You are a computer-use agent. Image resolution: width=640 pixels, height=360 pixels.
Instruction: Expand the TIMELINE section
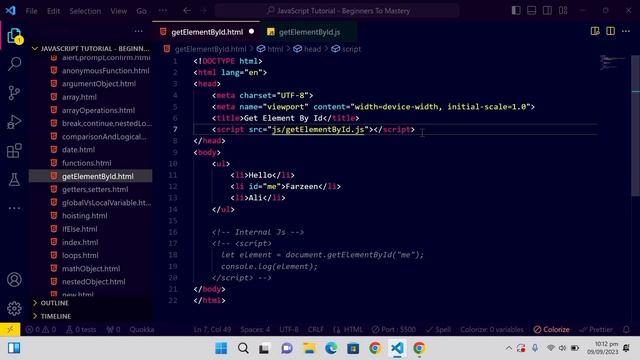point(91,316)
